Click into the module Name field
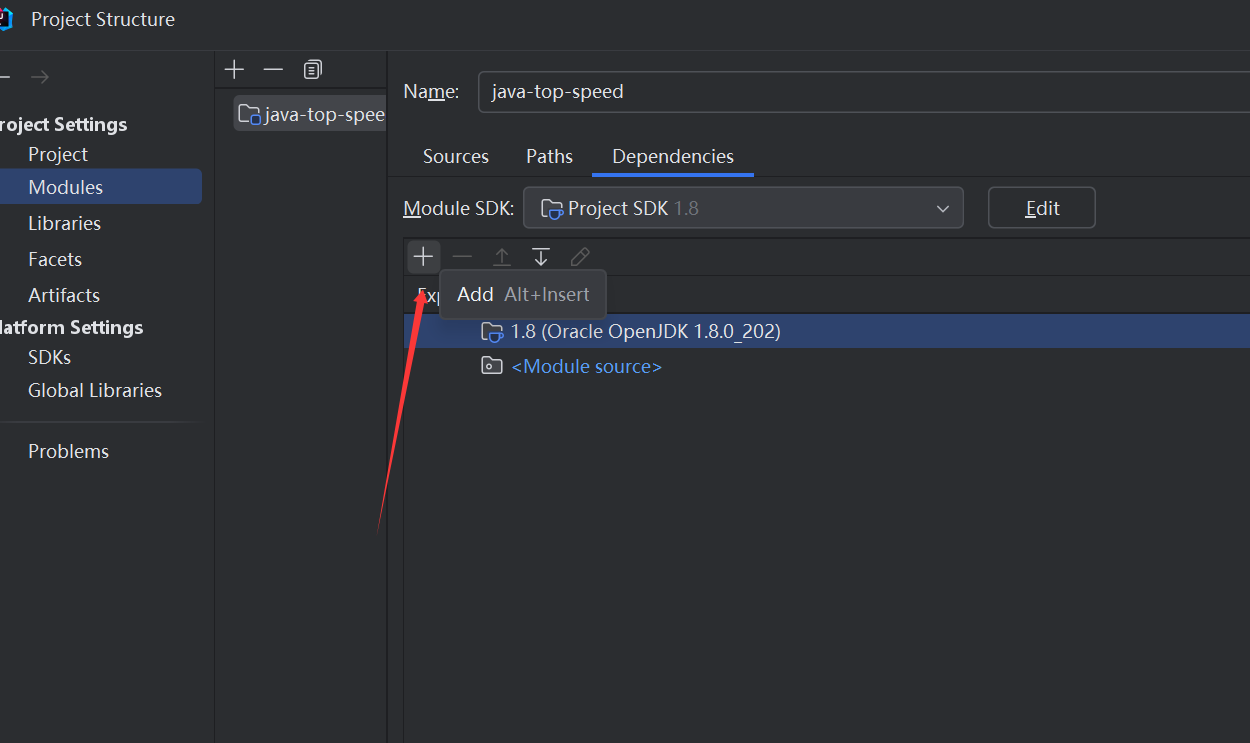Viewport: 1250px width, 743px height. point(860,91)
